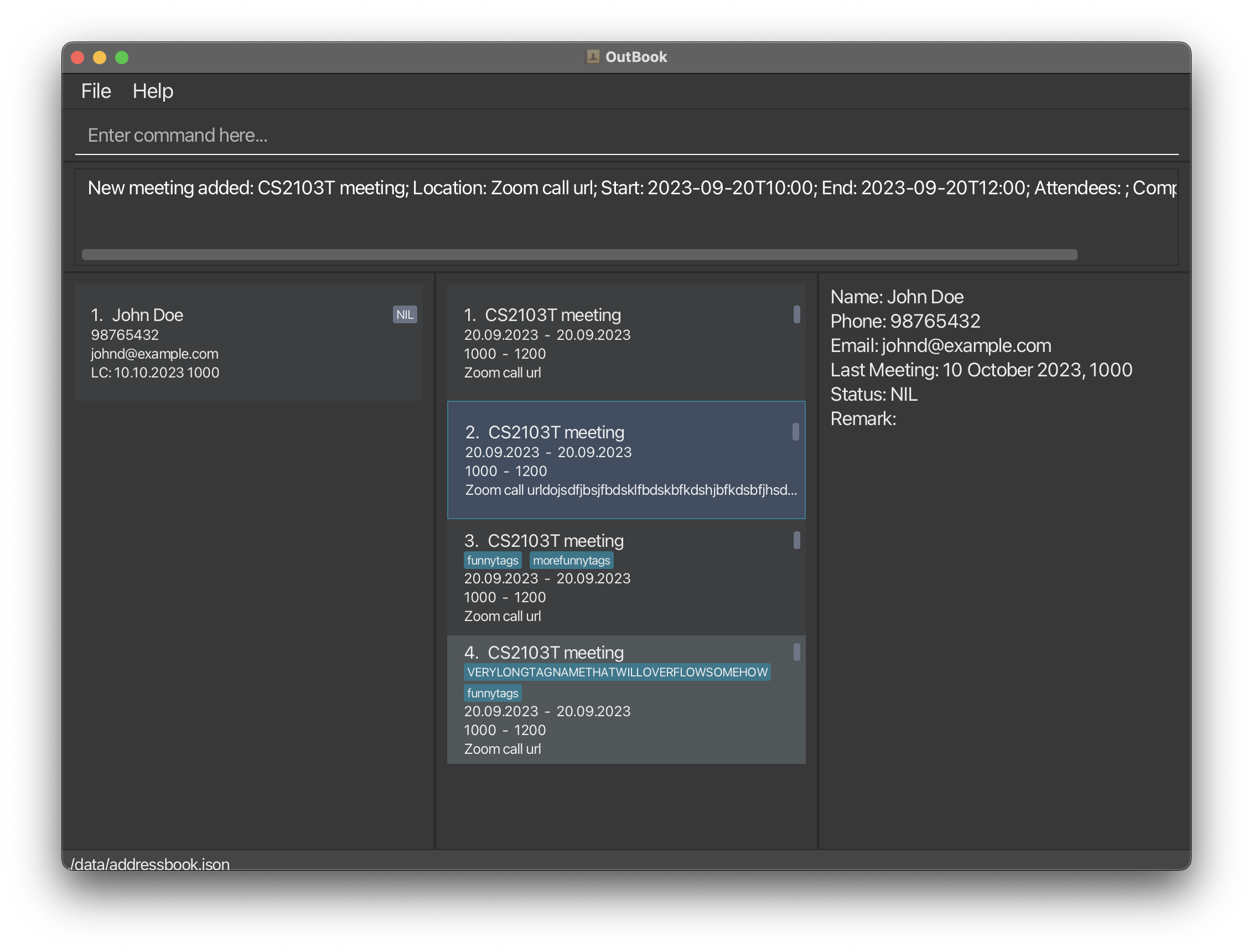Click John Doe's email in details panel
This screenshot has height=952, width=1253.
pyautogui.click(x=965, y=346)
